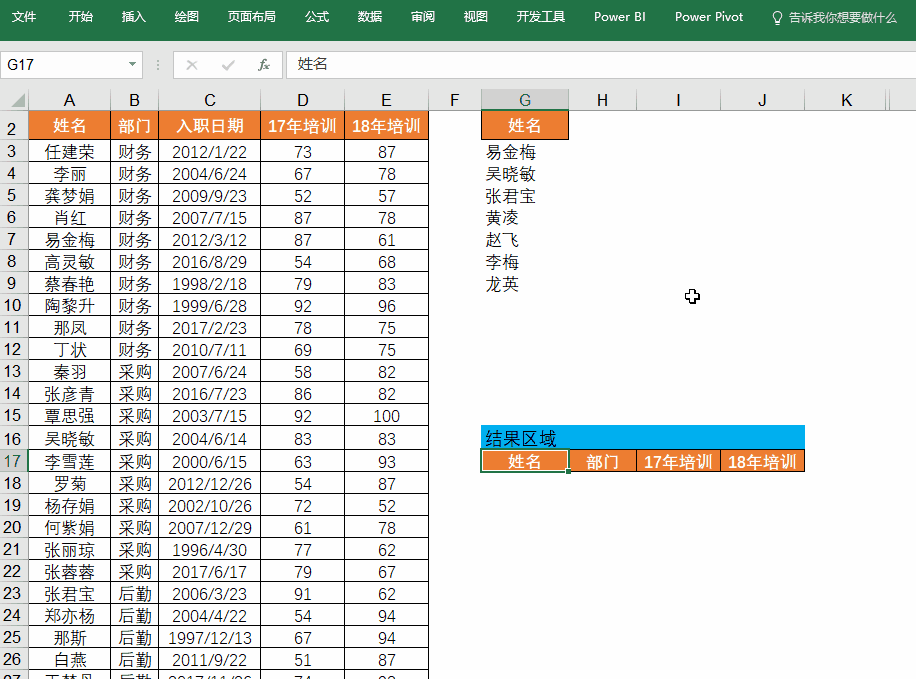This screenshot has height=679, width=916.
Task: Click the Name Box showing G17
Action: 60,64
